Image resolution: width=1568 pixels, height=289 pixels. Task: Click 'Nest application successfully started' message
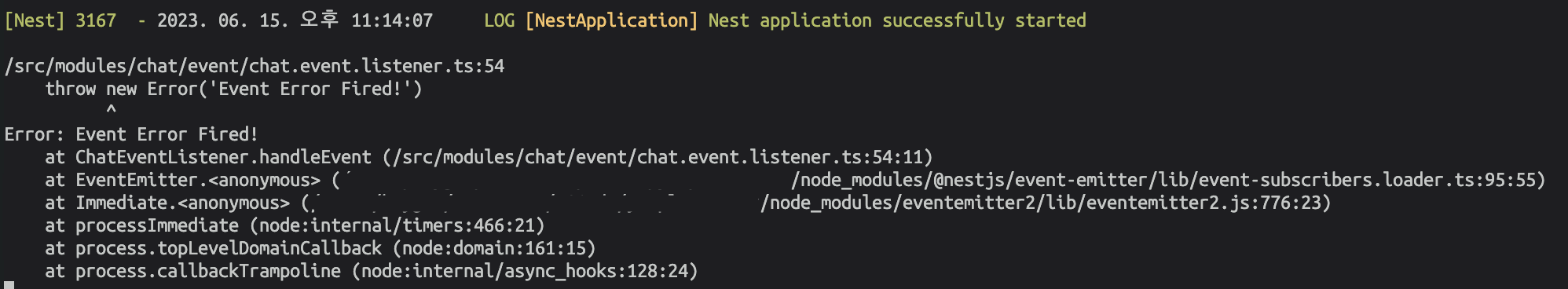coord(897,20)
